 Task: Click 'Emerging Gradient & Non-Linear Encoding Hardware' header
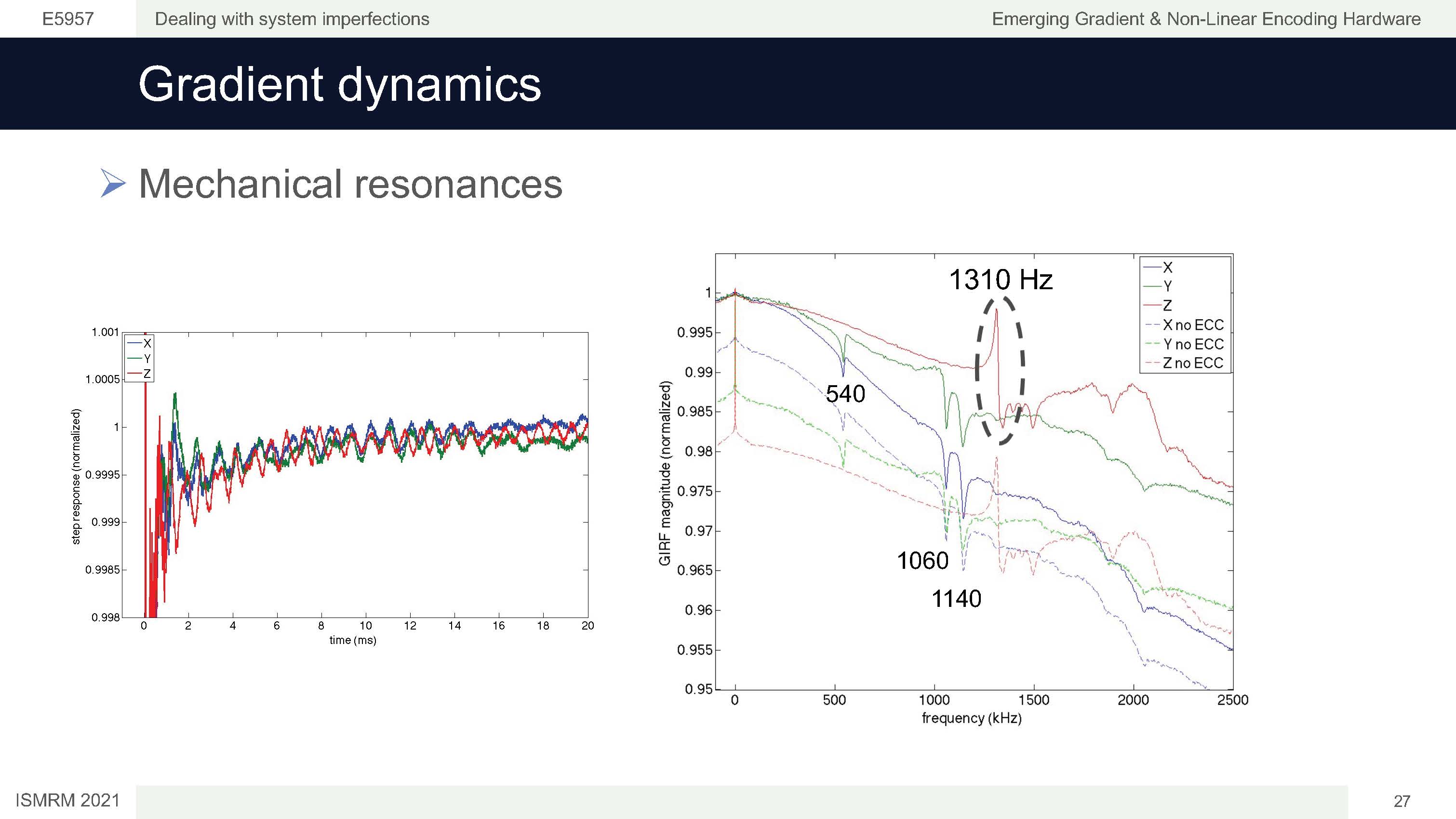click(1206, 19)
